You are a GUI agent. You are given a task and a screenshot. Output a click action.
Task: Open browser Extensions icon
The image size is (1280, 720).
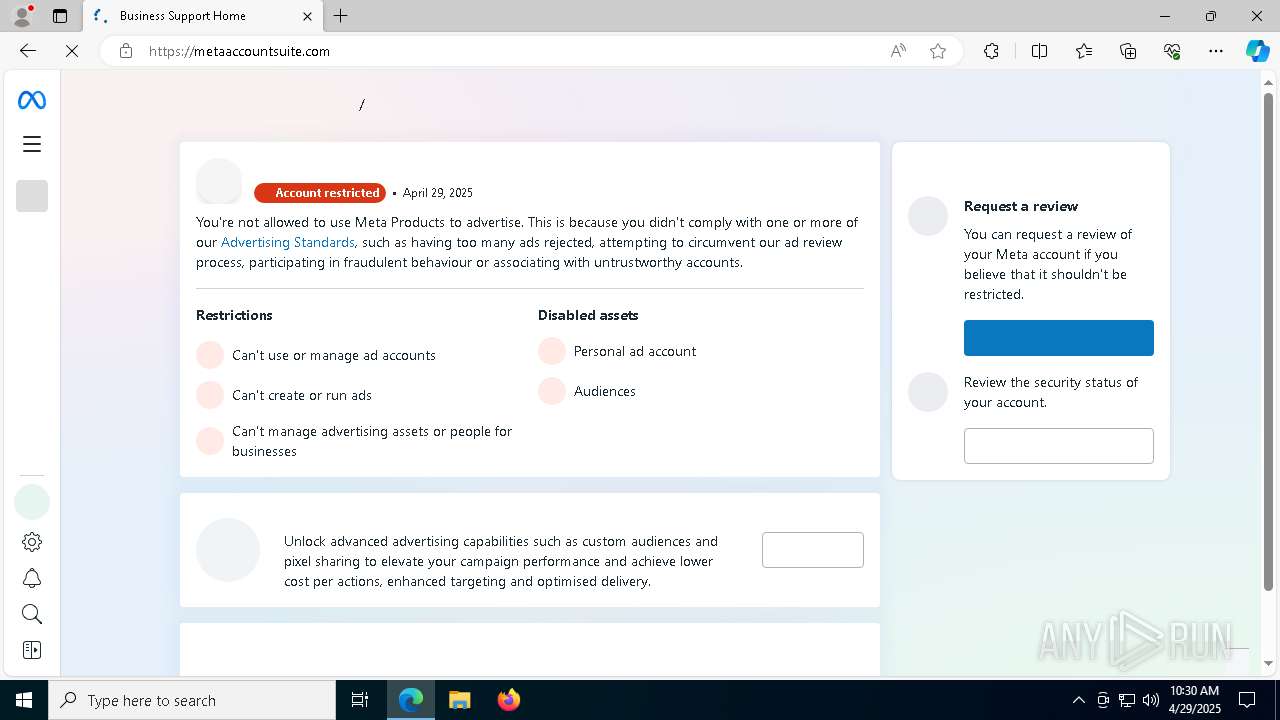[991, 51]
